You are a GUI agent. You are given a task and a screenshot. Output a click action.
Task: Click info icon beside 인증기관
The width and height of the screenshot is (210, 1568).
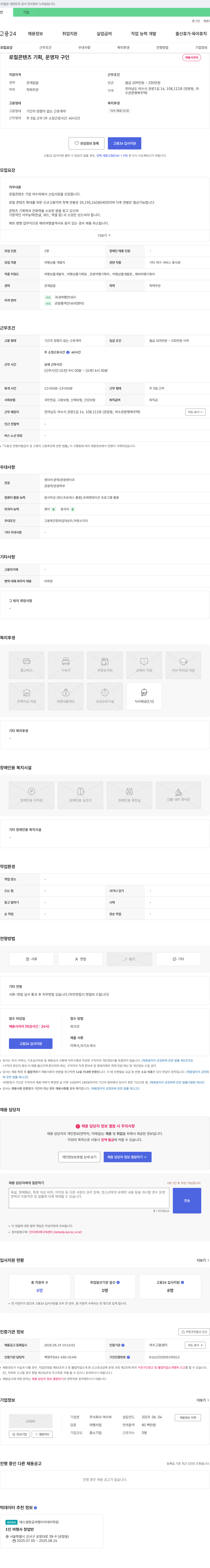[x=123, y=1345]
